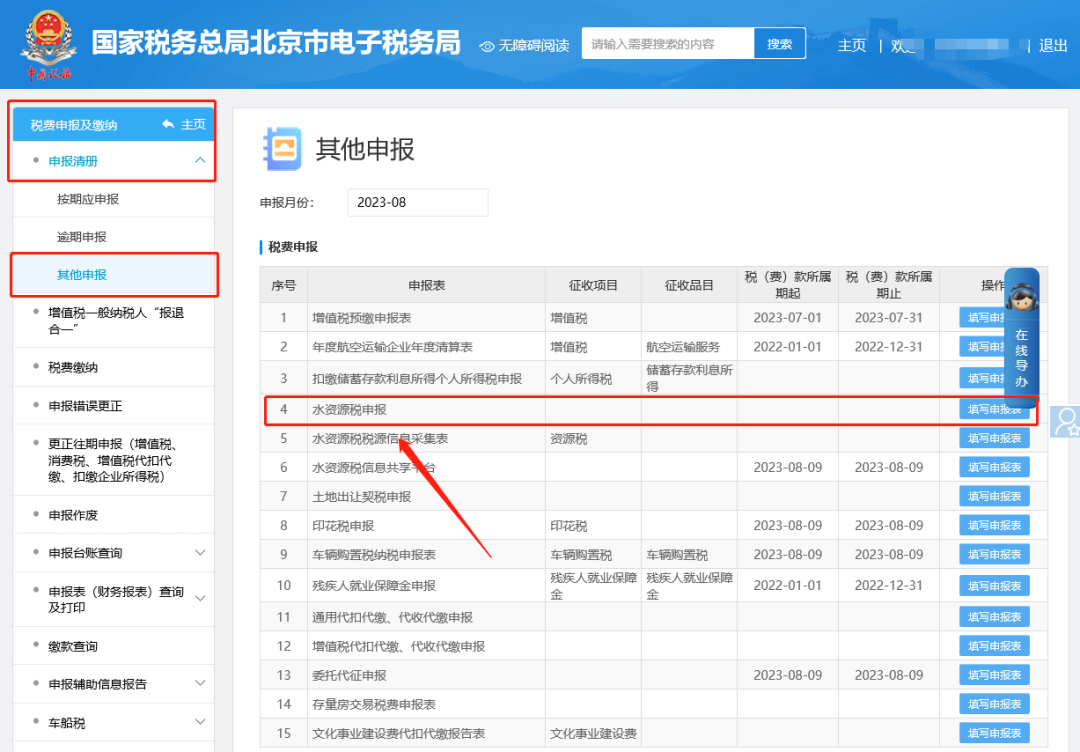Focus the search content input box
1080x752 pixels.
coord(668,44)
